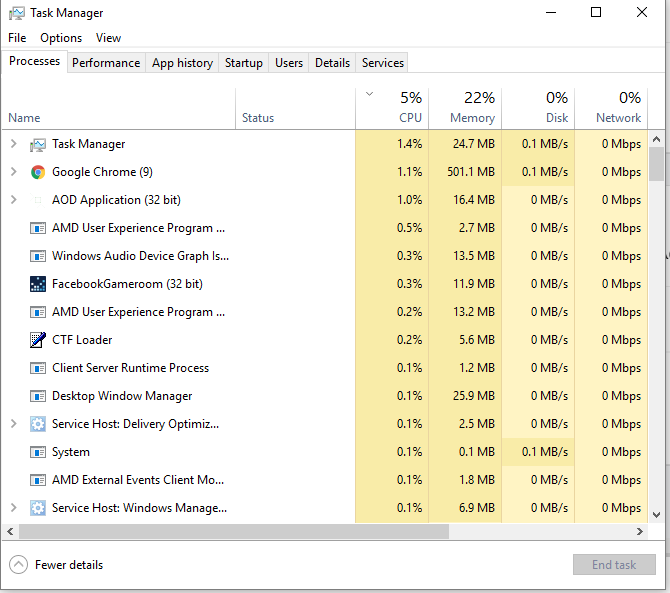Expand the Google Chrome (9) process group

(x=14, y=172)
